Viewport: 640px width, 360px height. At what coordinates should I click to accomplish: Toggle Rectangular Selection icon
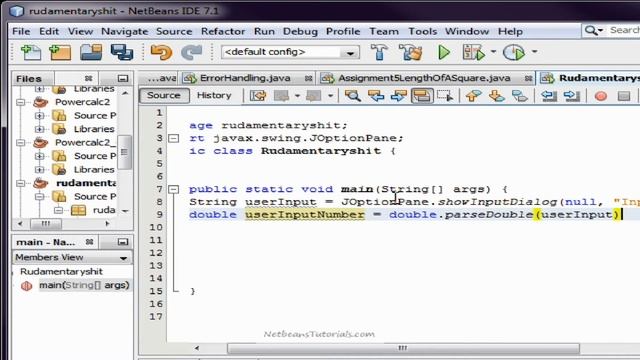tap(445, 96)
